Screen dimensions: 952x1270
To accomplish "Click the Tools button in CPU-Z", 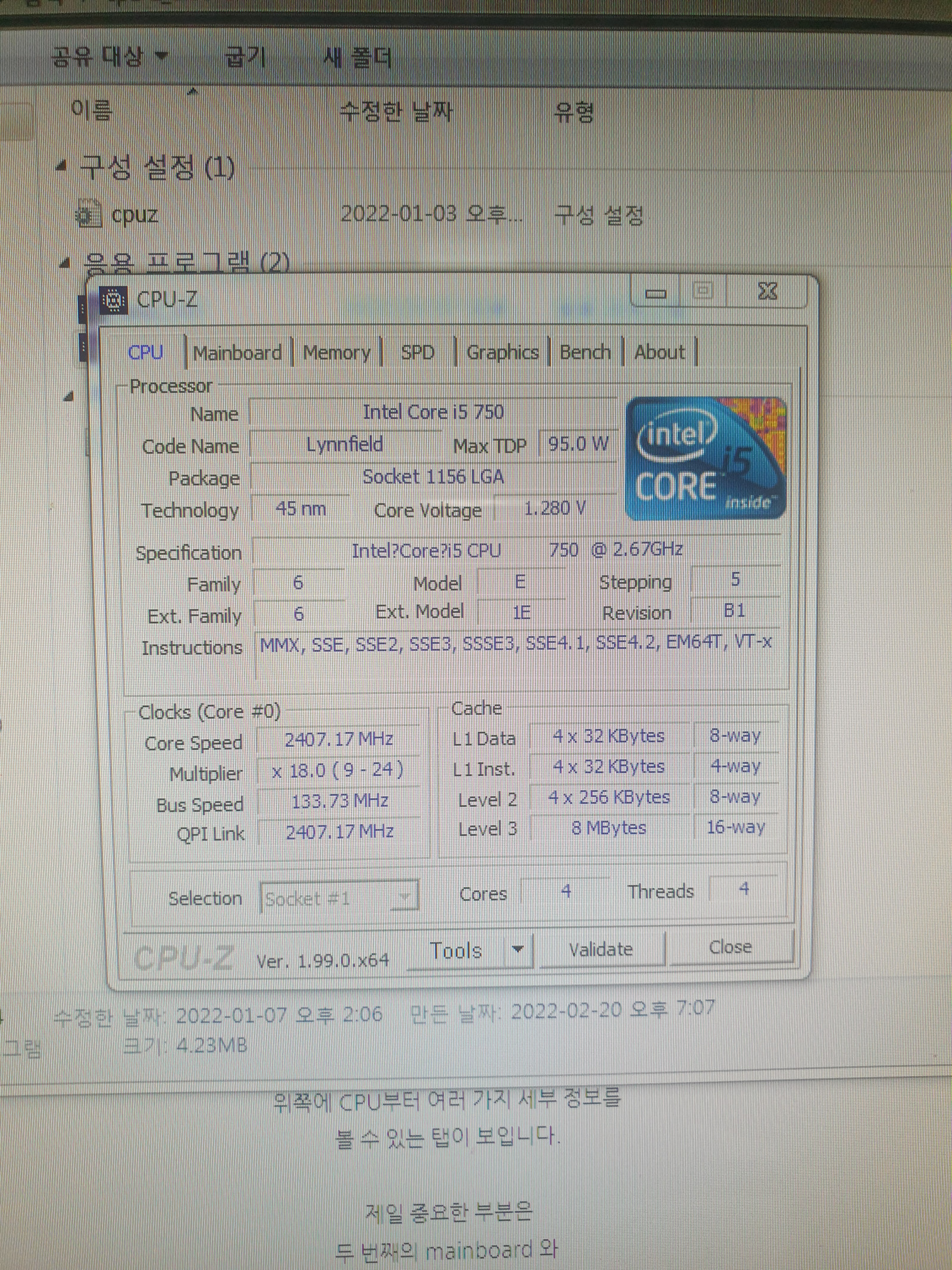I will (456, 951).
